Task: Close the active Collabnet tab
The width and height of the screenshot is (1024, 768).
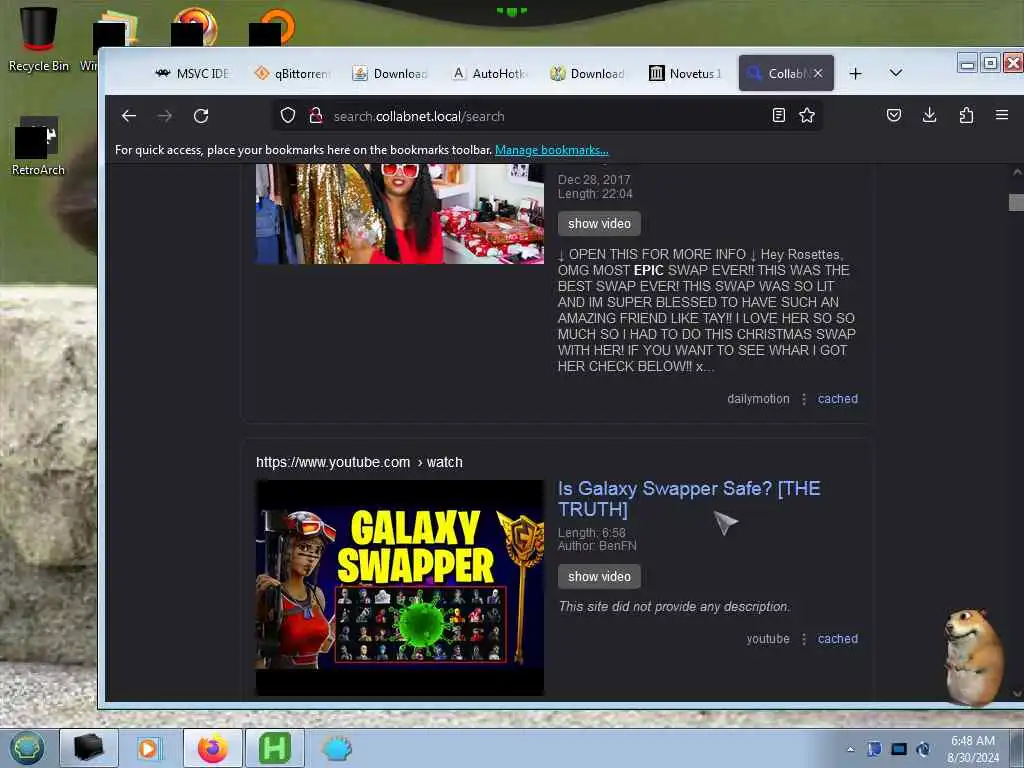Action: pyautogui.click(x=818, y=73)
